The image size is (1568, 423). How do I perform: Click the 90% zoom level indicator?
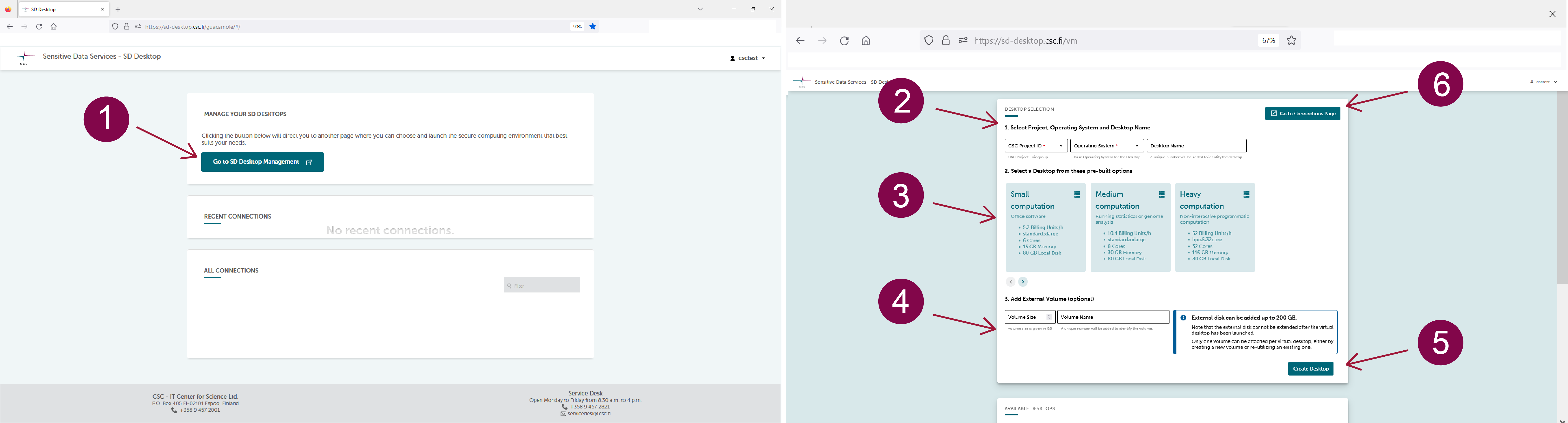[577, 27]
